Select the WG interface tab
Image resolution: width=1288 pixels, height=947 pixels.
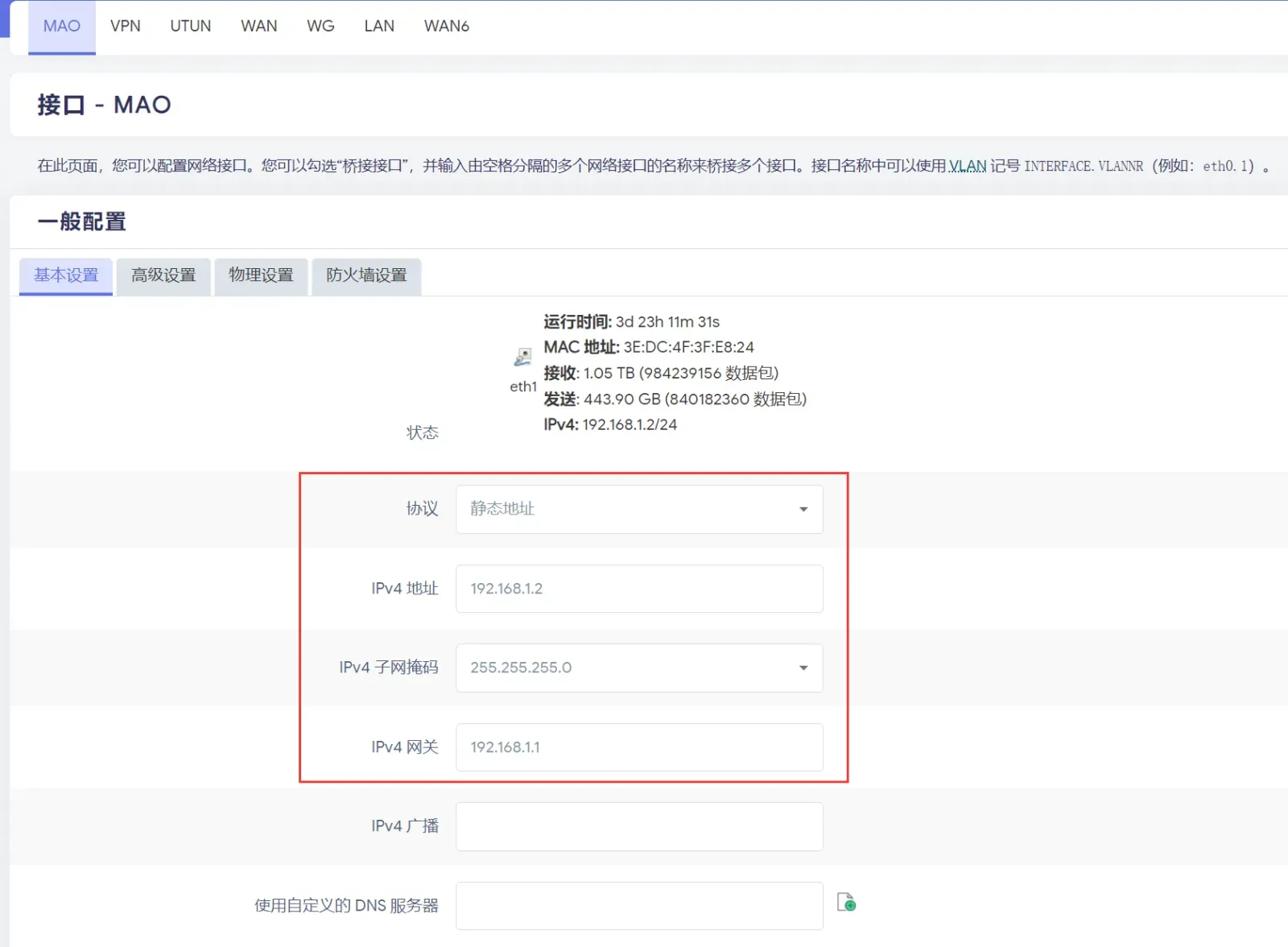(320, 27)
